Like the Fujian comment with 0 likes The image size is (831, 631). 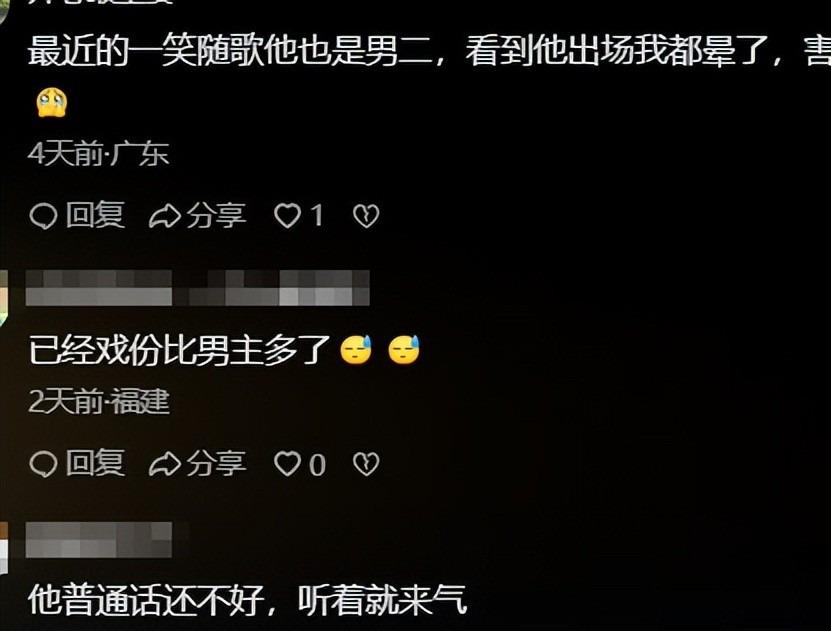[287, 464]
